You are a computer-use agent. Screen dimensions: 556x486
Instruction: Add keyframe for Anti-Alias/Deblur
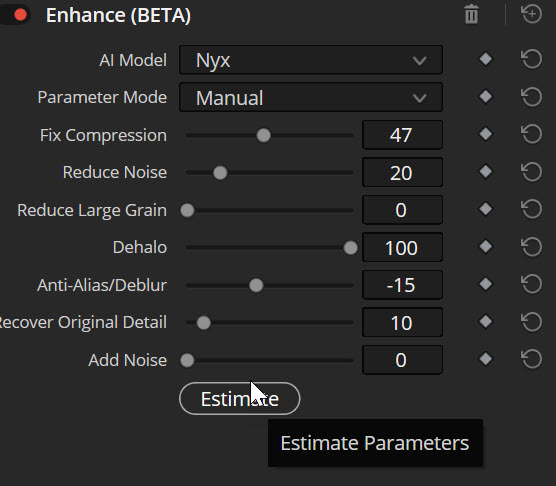point(485,284)
